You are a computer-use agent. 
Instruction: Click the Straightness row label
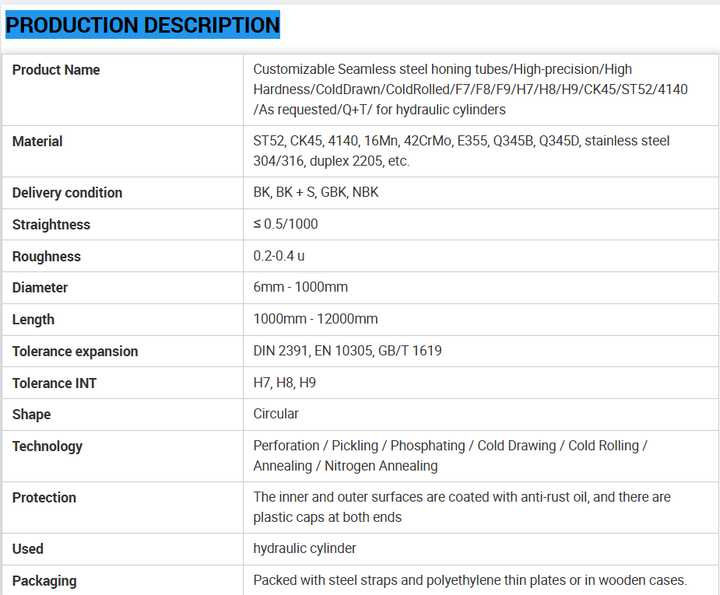tap(51, 225)
